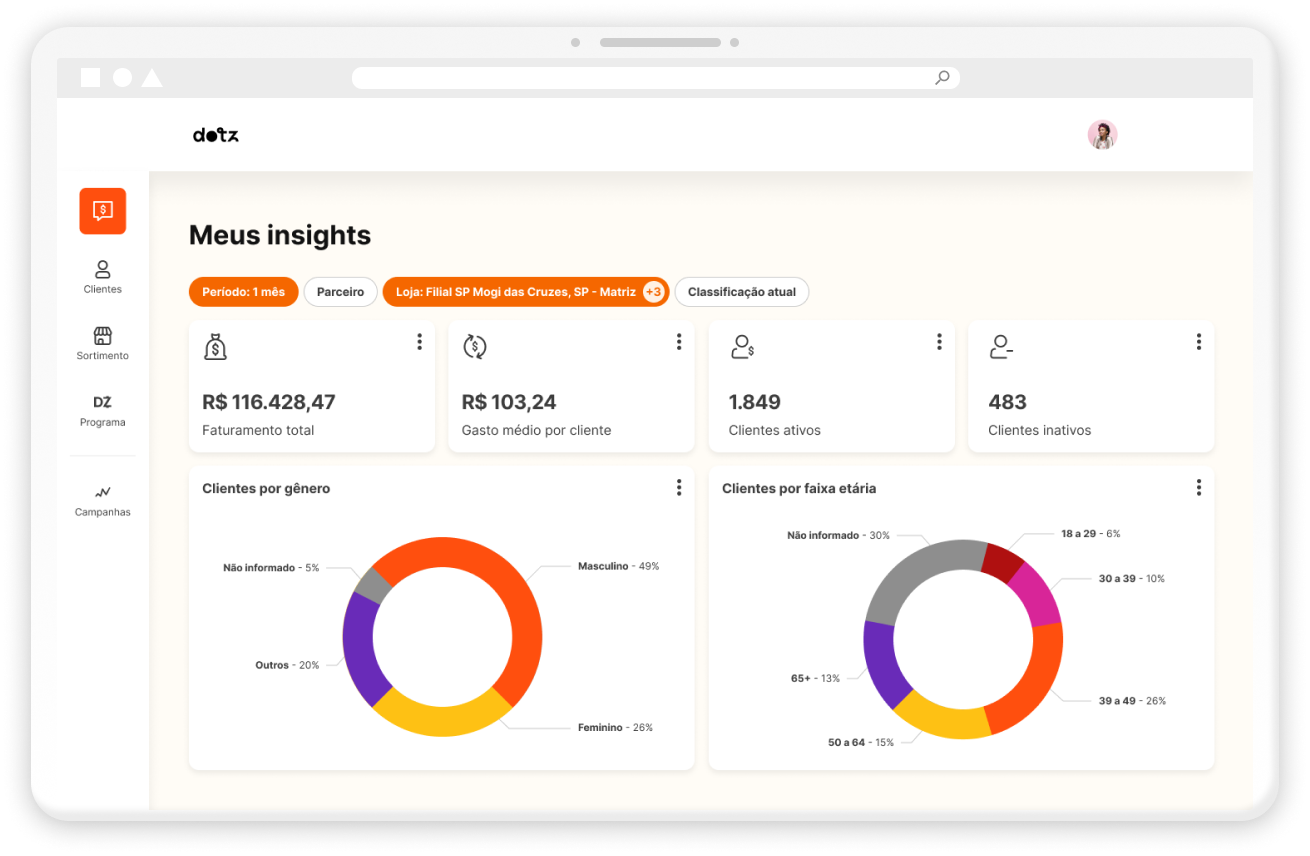Select gray Não informado age segment

[912, 573]
